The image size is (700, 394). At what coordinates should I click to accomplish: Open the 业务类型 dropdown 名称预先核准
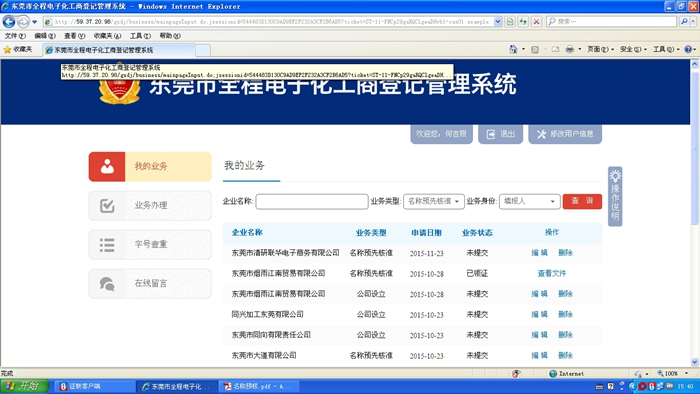coord(433,201)
